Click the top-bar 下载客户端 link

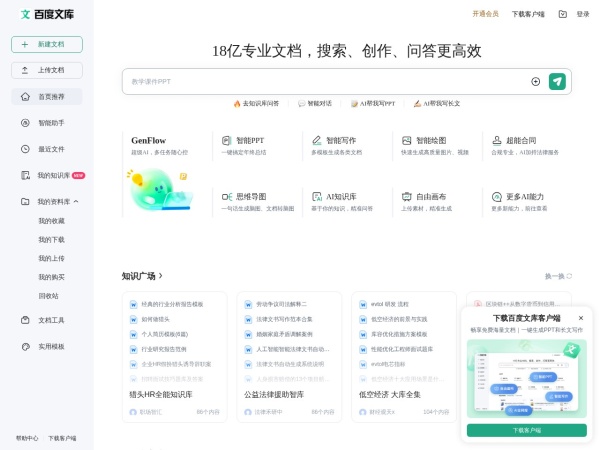pos(528,14)
